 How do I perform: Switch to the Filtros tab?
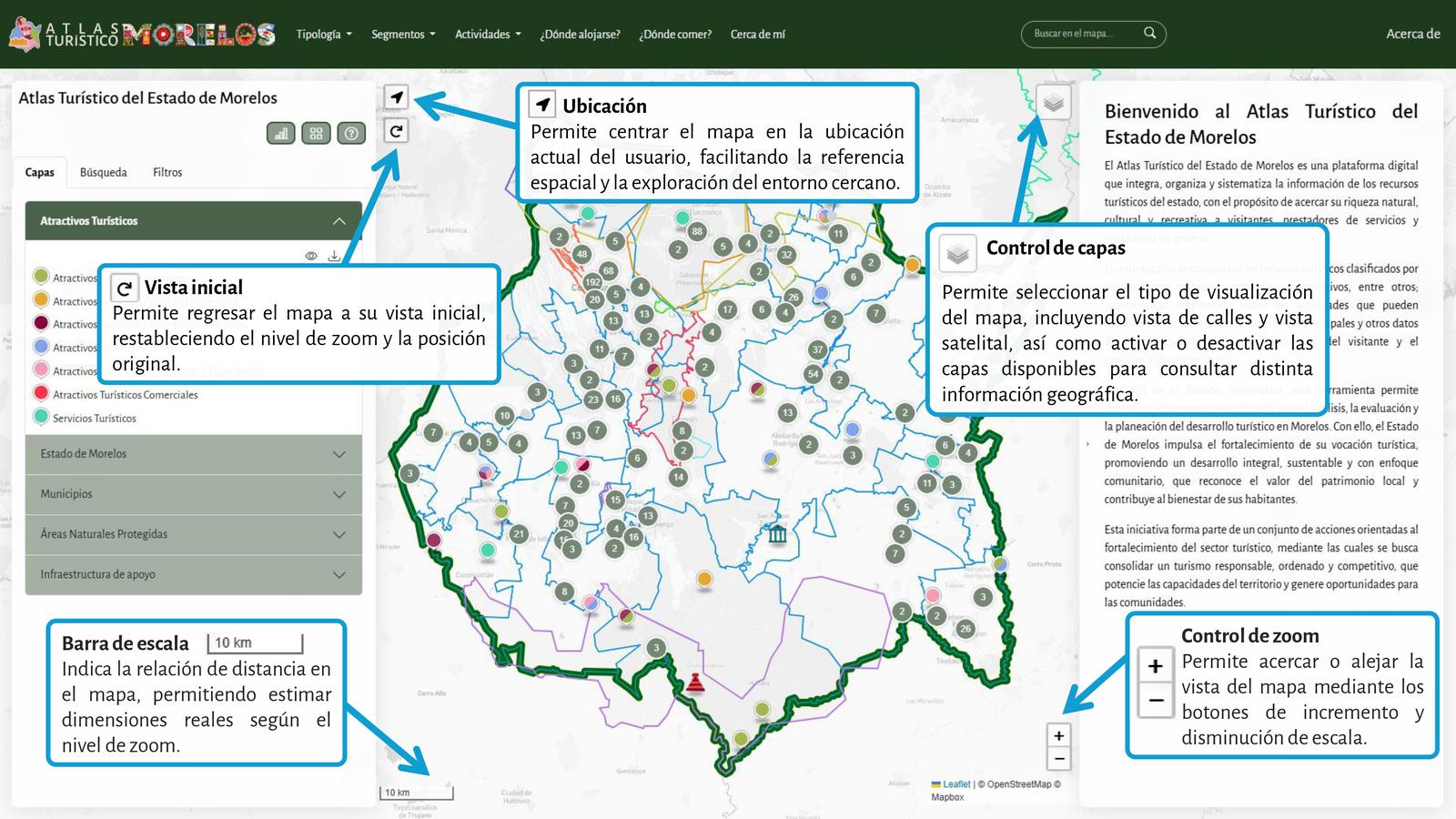[167, 172]
